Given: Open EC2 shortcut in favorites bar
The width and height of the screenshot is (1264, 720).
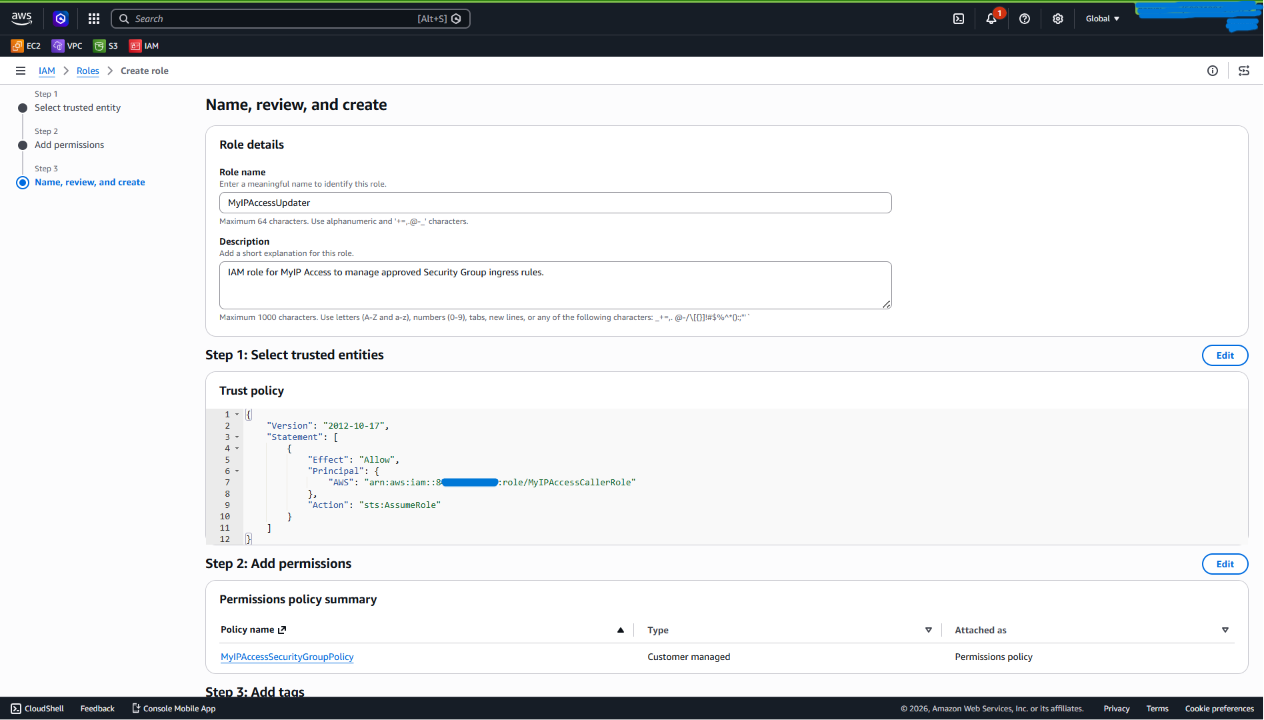Looking at the screenshot, I should pyautogui.click(x=26, y=45).
